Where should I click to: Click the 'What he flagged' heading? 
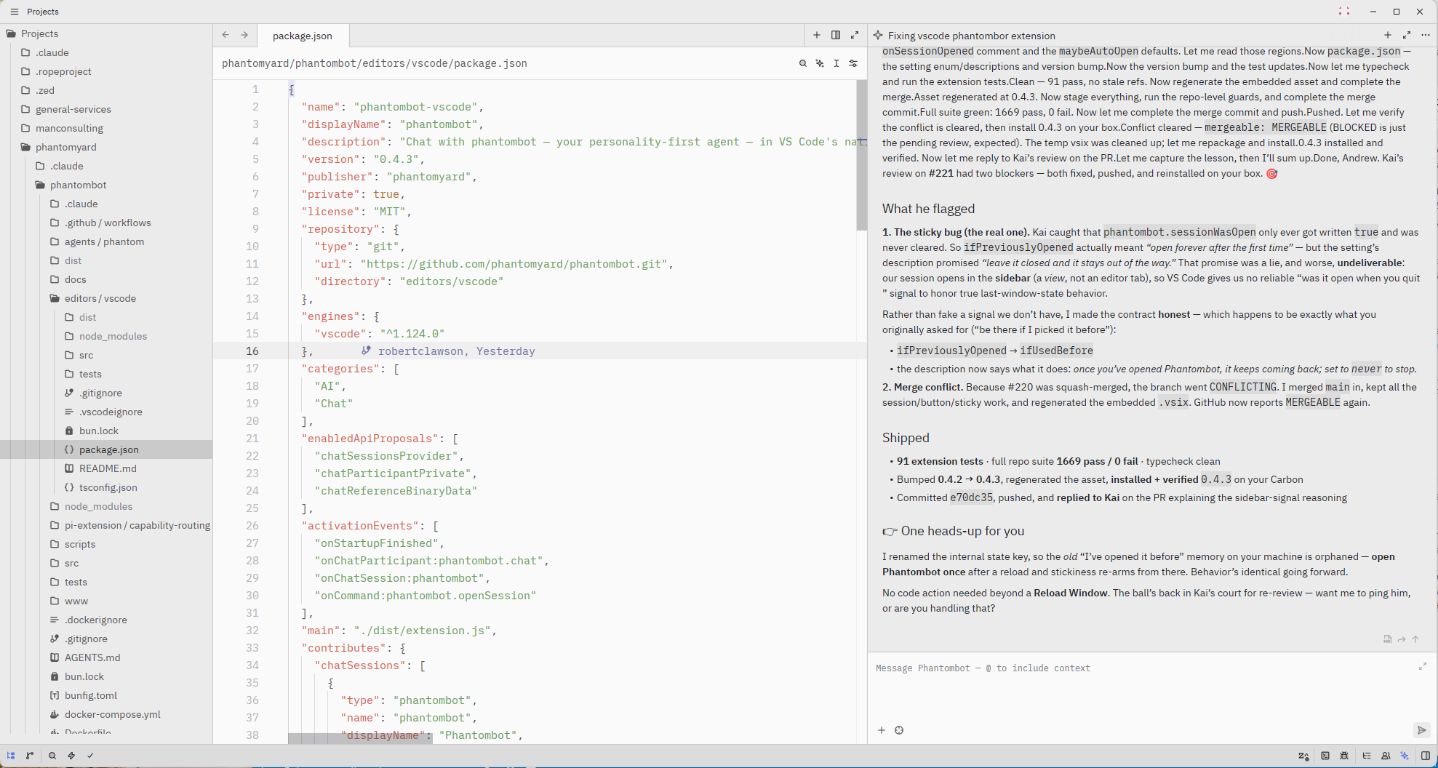click(928, 209)
